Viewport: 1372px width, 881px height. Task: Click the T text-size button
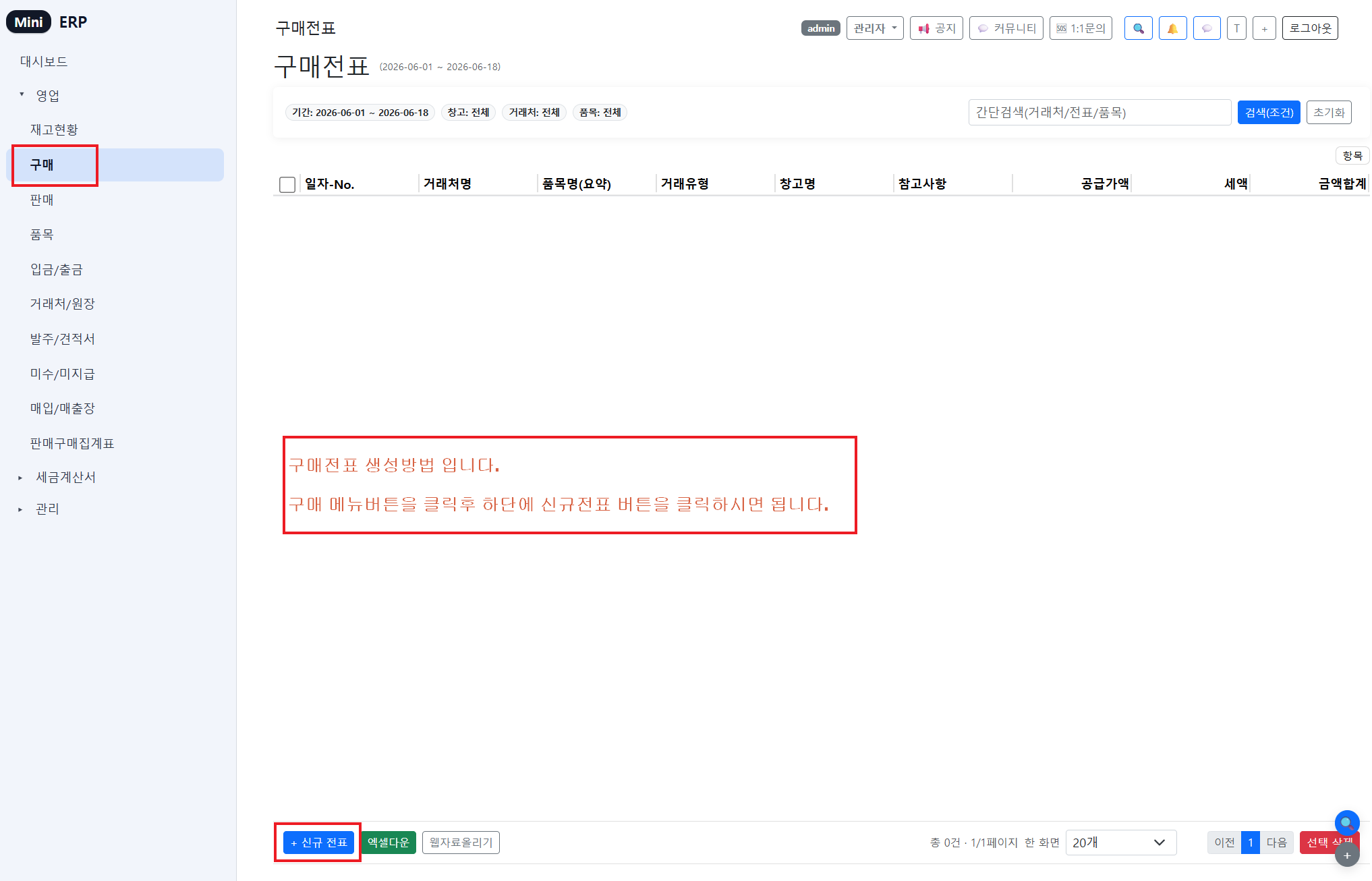point(1236,28)
